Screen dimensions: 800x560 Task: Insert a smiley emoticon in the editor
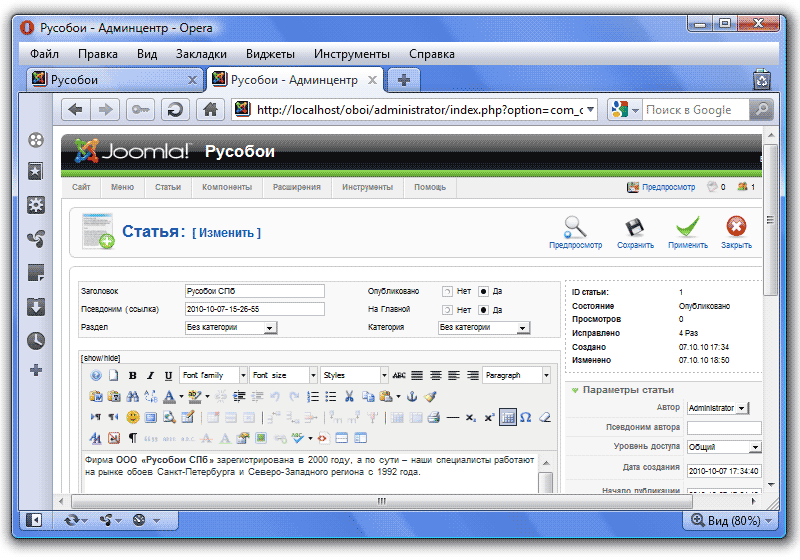point(132,417)
